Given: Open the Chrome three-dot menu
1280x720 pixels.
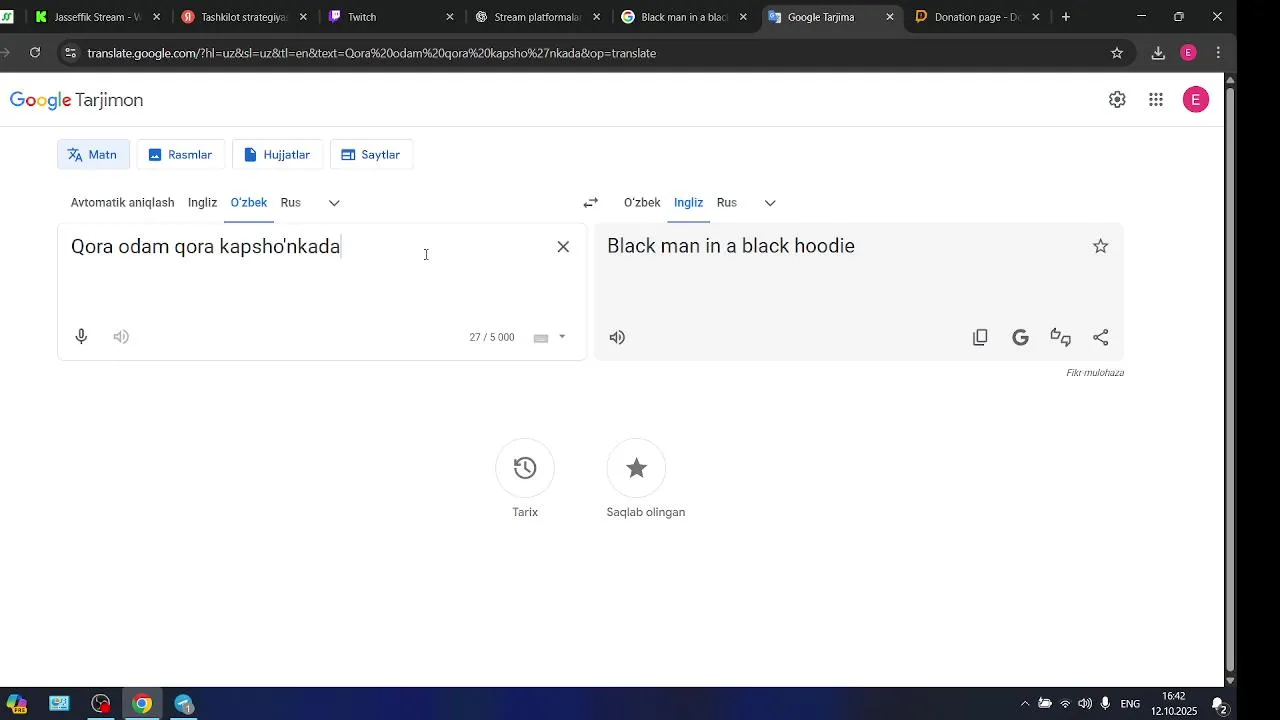Looking at the screenshot, I should (1218, 53).
